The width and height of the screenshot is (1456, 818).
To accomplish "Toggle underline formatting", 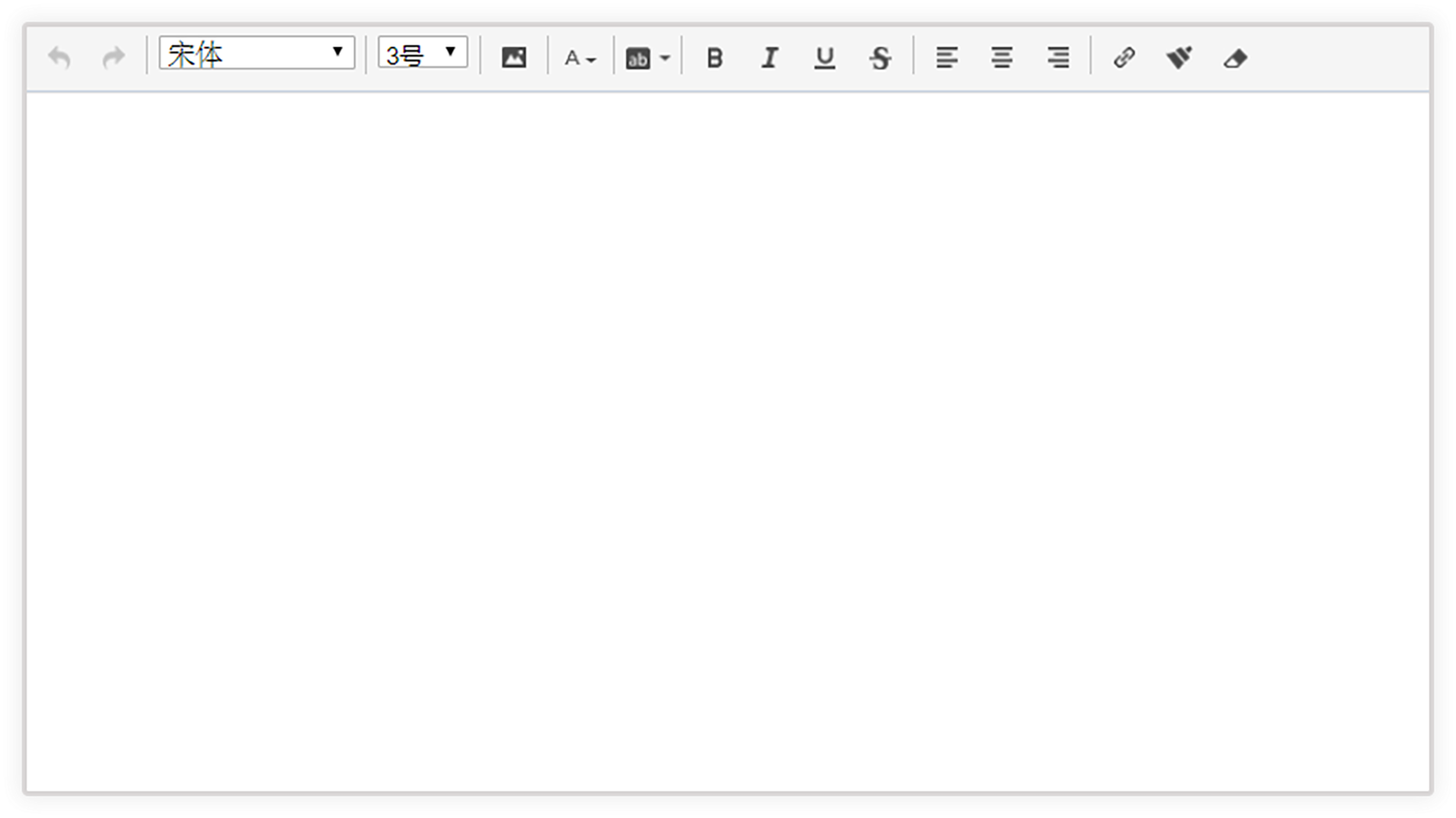I will pyautogui.click(x=825, y=58).
